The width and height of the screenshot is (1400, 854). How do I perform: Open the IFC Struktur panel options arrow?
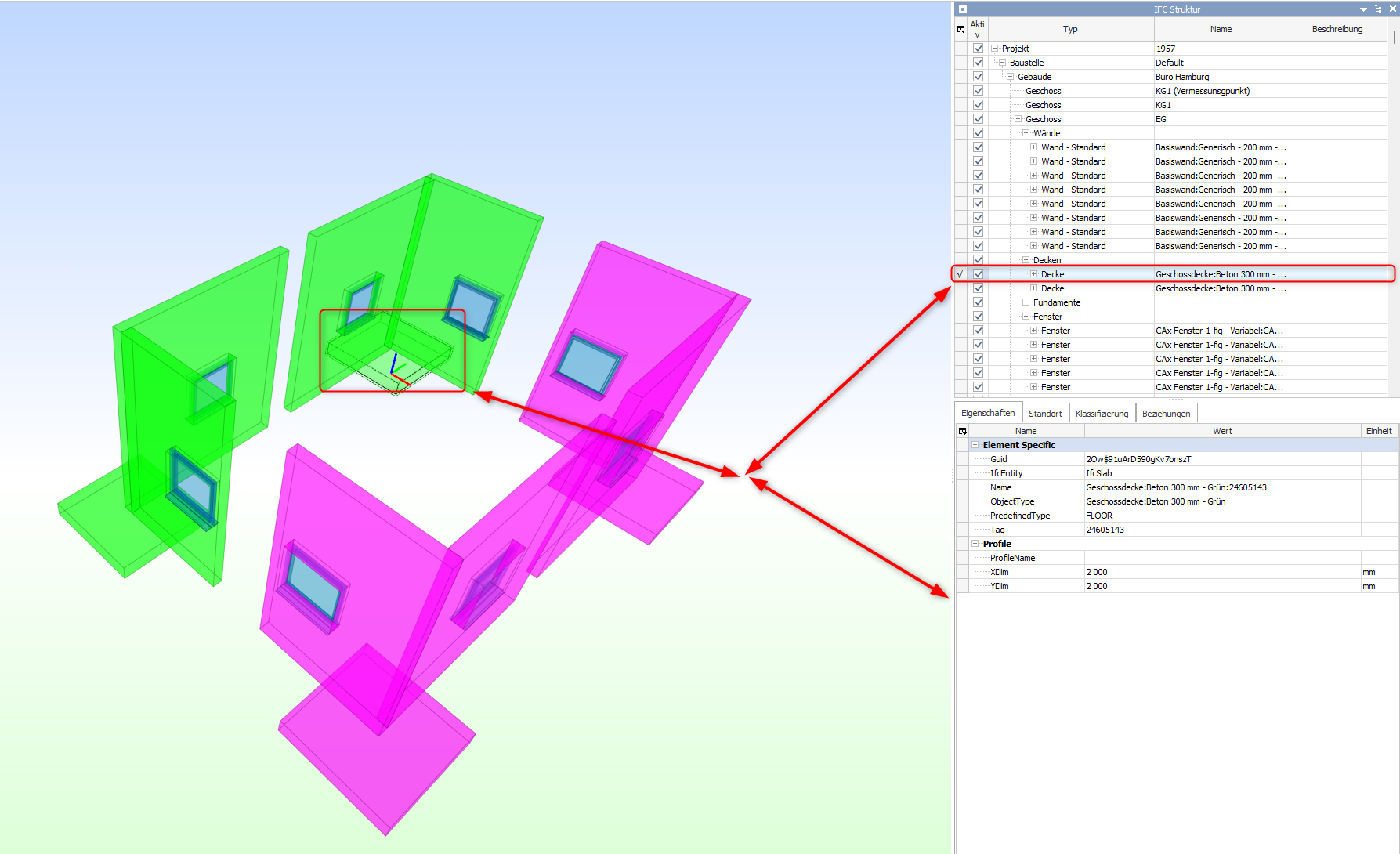click(1363, 9)
